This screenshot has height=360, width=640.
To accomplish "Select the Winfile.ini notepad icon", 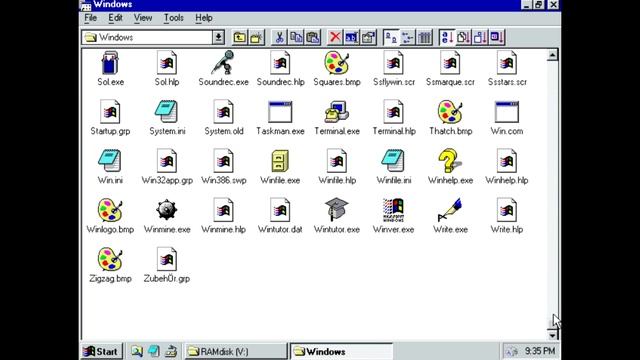I will coord(393,161).
